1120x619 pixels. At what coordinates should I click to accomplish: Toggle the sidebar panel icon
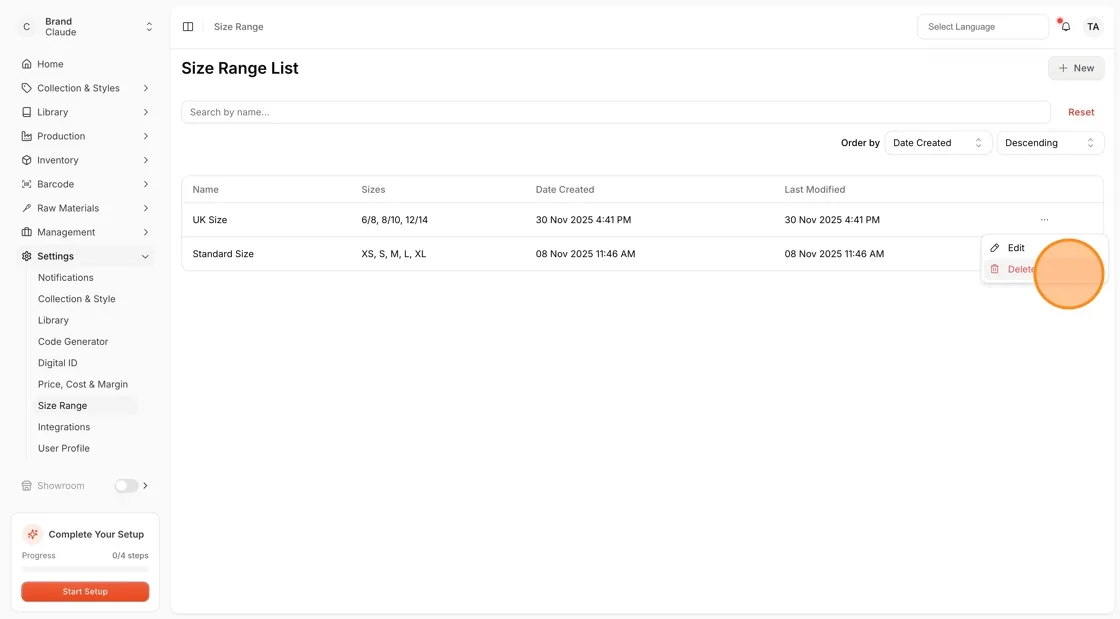click(188, 26)
